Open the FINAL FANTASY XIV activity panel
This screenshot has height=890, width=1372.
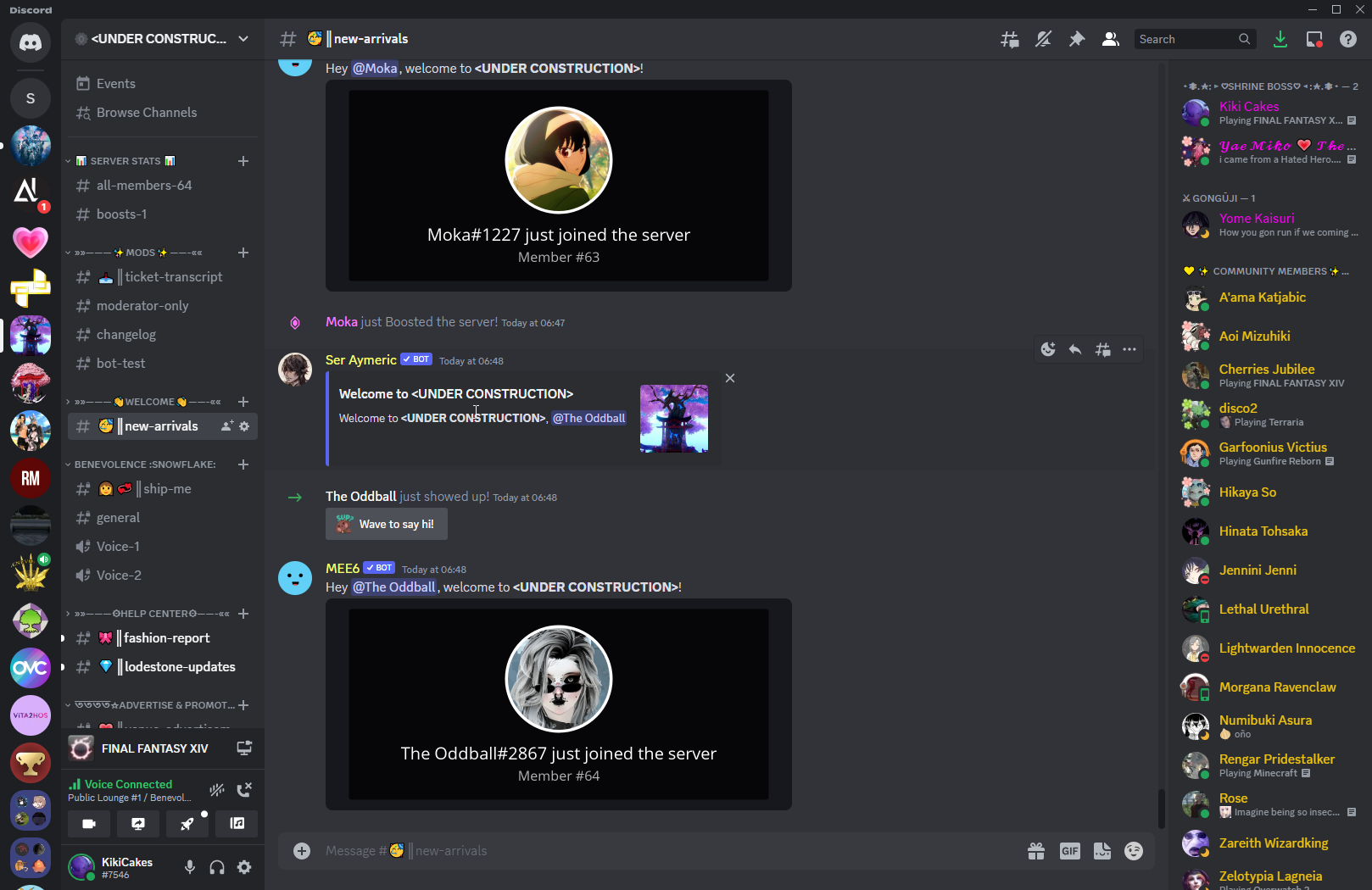(x=162, y=748)
